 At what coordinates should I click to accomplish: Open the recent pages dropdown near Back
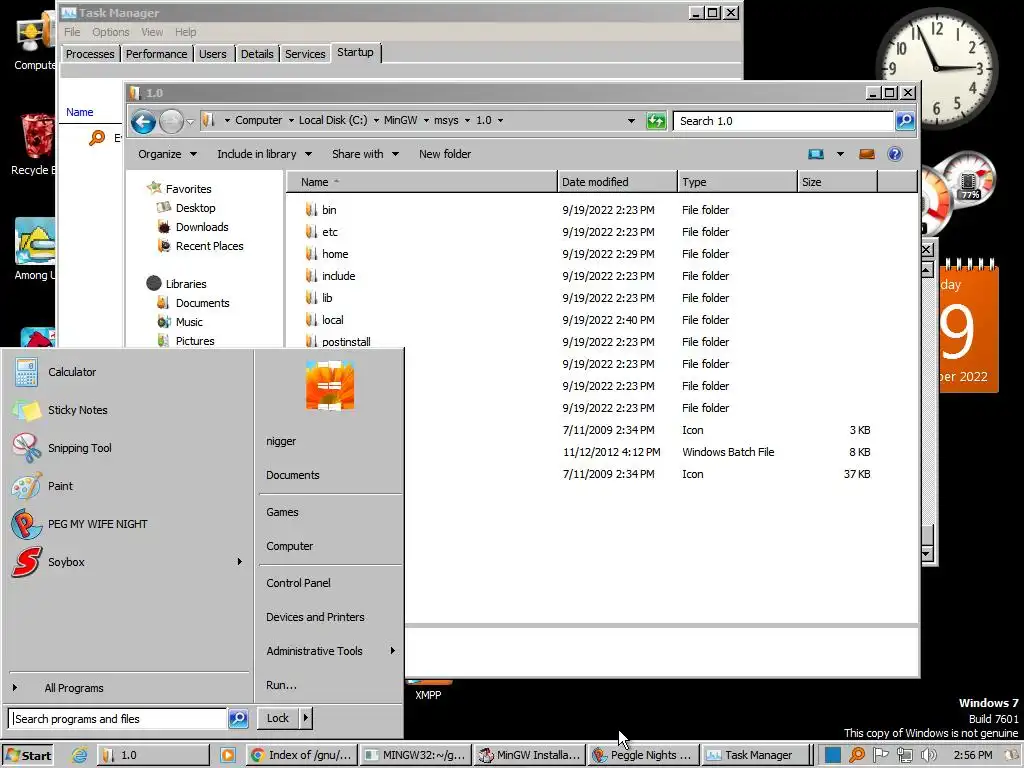click(x=190, y=121)
